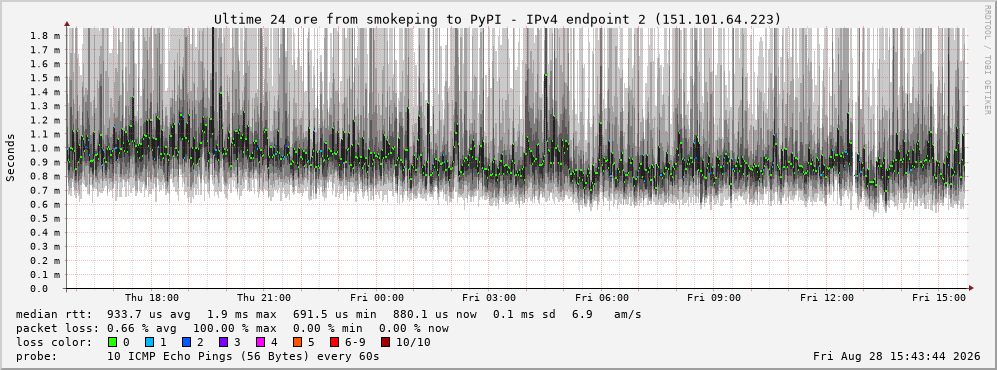
Task: Click the light blue loss color 1 swatch
Action: [x=149, y=342]
